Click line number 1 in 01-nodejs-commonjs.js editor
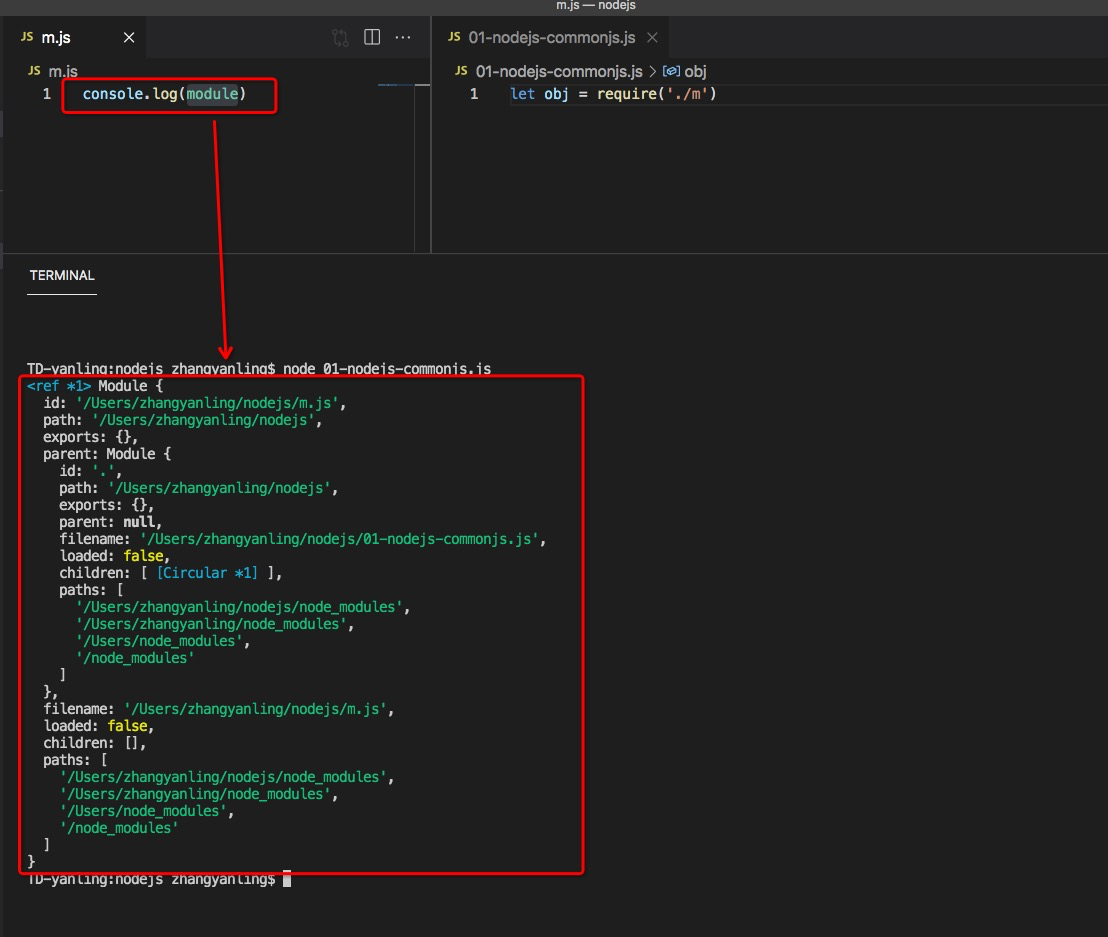 click(474, 94)
